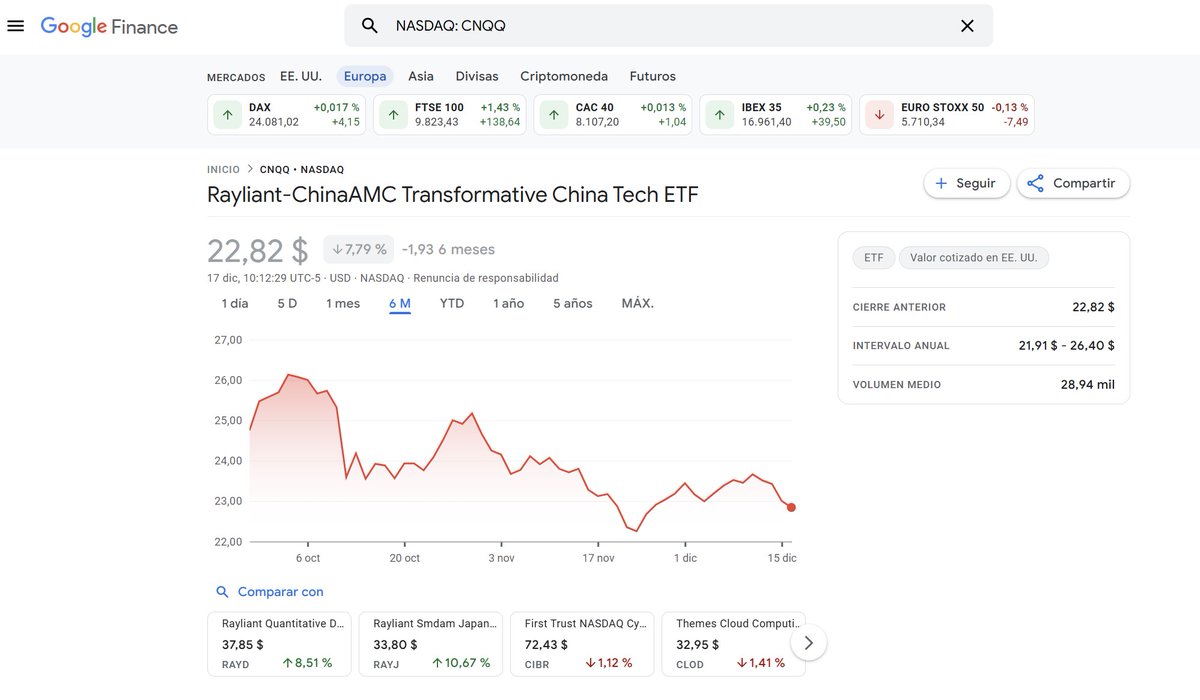Click the red endpoint dot on chart
Screen dimensions: 1200x700
click(x=791, y=508)
